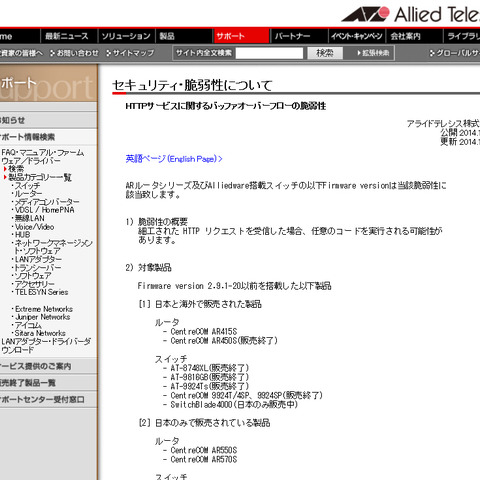The height and width of the screenshot is (480, 480).
Task: Focus the site full-text search field
Action: coord(269,53)
